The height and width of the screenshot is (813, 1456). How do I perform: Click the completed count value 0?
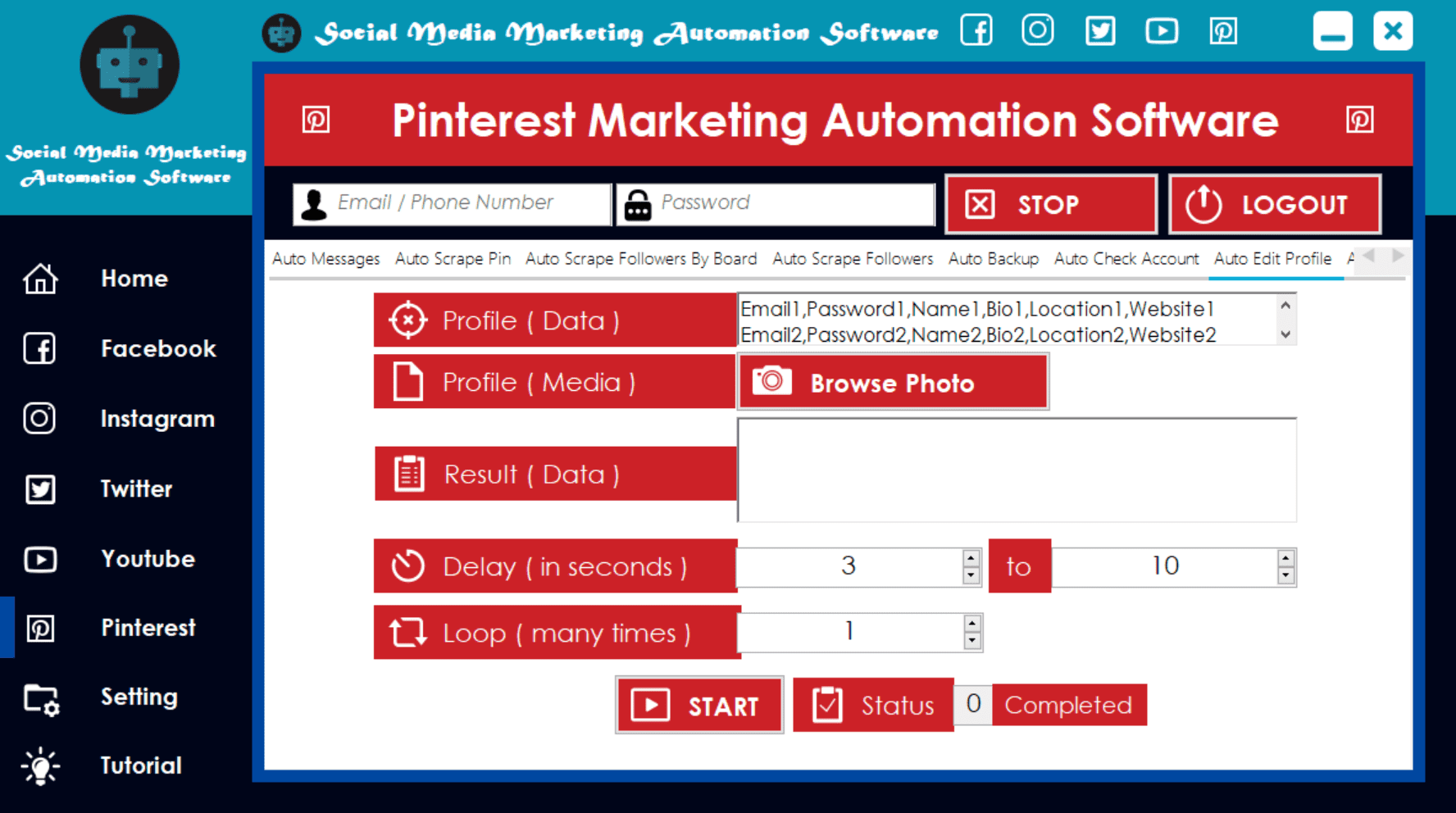pyautogui.click(x=973, y=704)
